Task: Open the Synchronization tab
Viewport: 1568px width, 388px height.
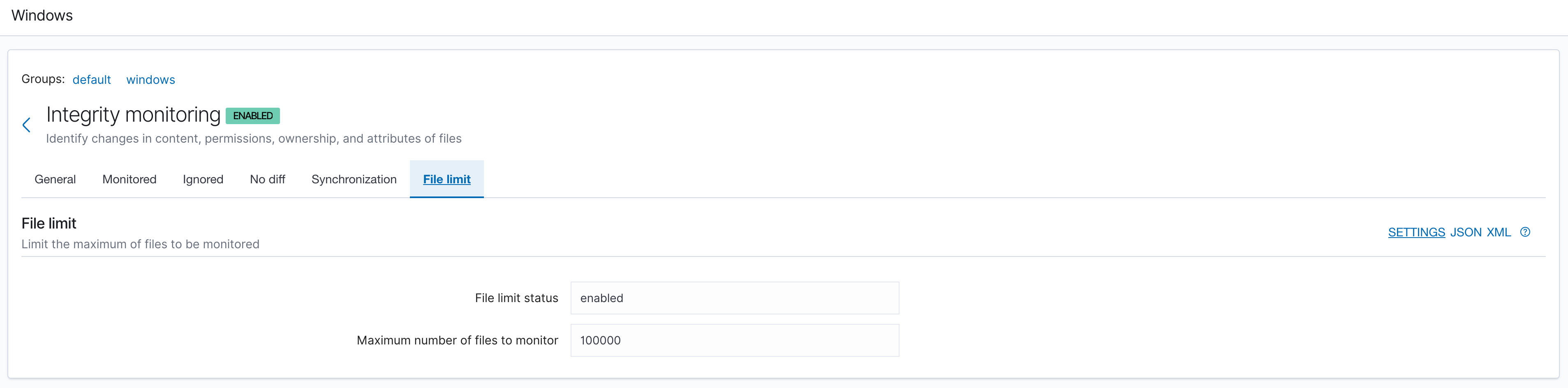Action: [x=354, y=179]
